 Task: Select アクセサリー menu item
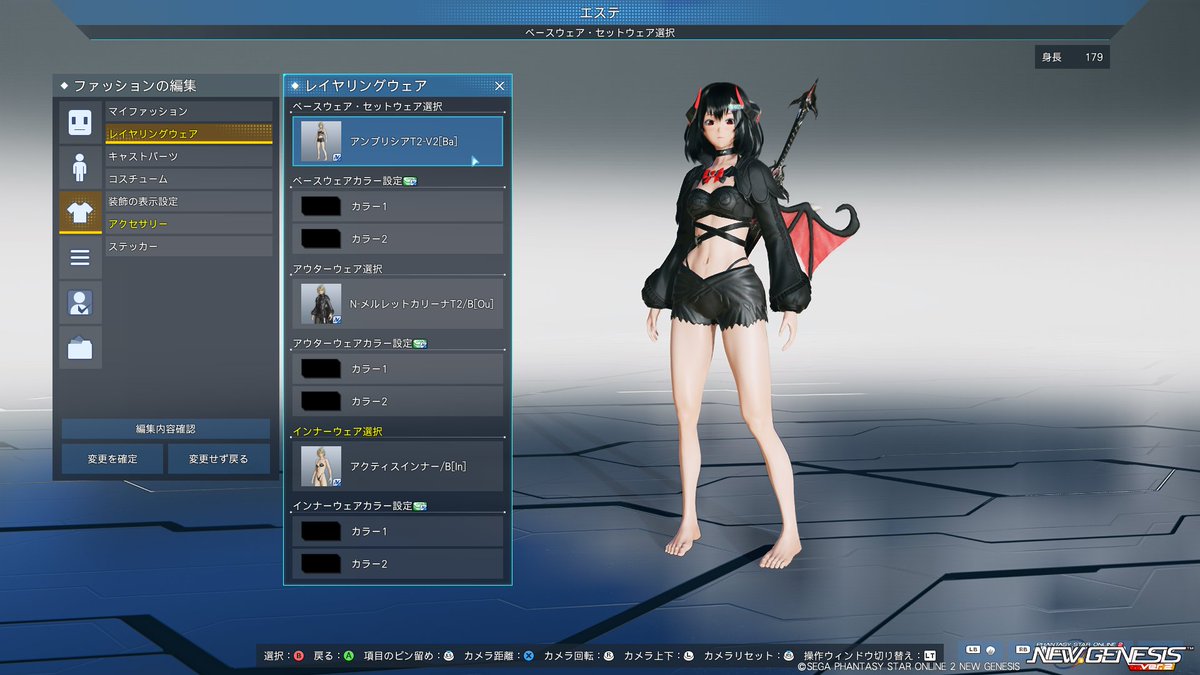189,224
